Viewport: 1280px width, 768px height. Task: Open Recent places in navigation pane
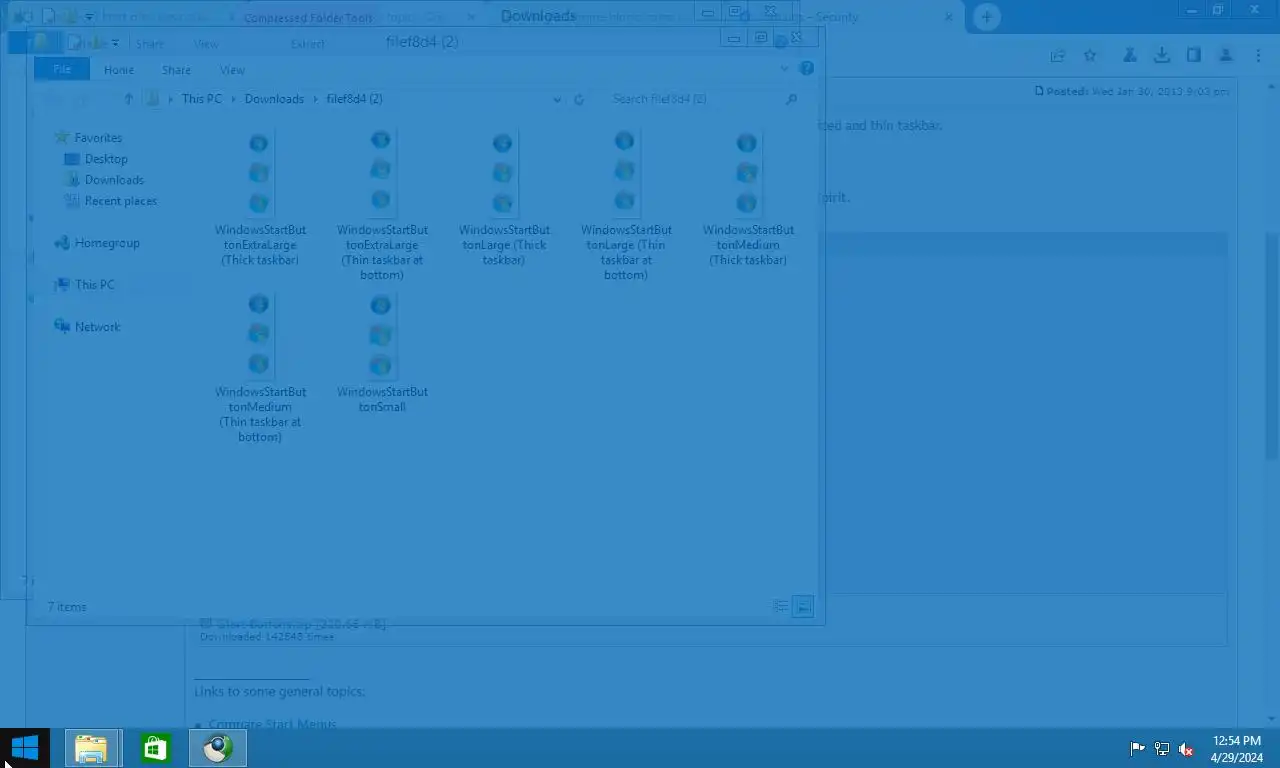click(121, 201)
